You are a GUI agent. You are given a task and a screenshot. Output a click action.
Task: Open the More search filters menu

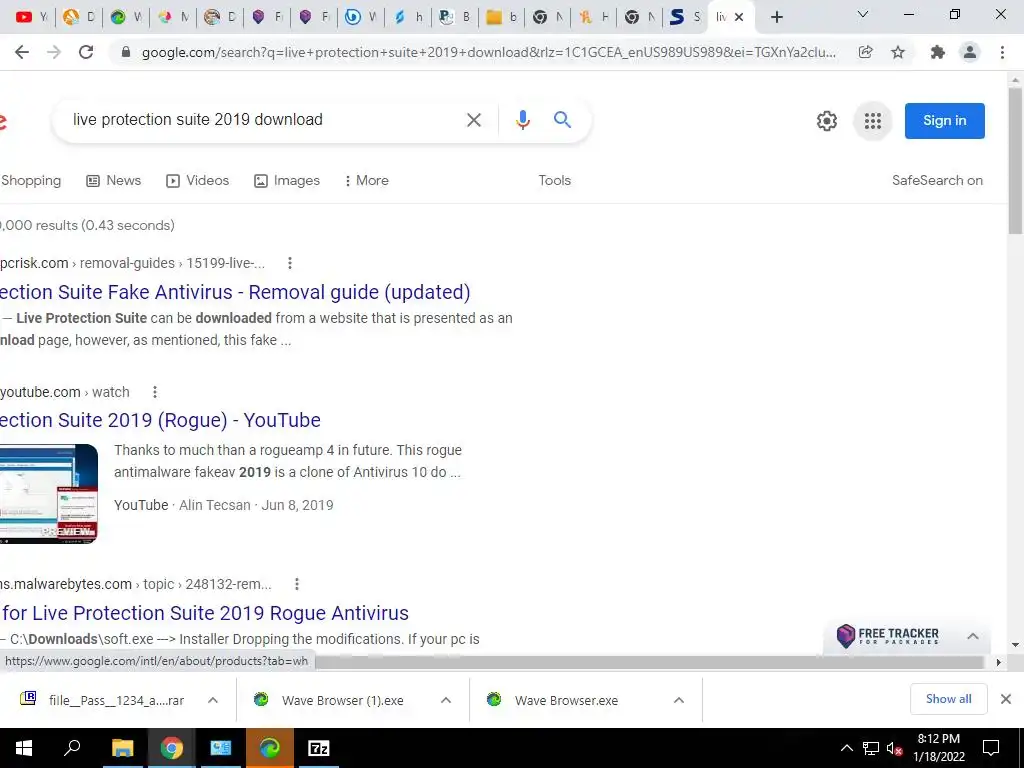(x=366, y=181)
